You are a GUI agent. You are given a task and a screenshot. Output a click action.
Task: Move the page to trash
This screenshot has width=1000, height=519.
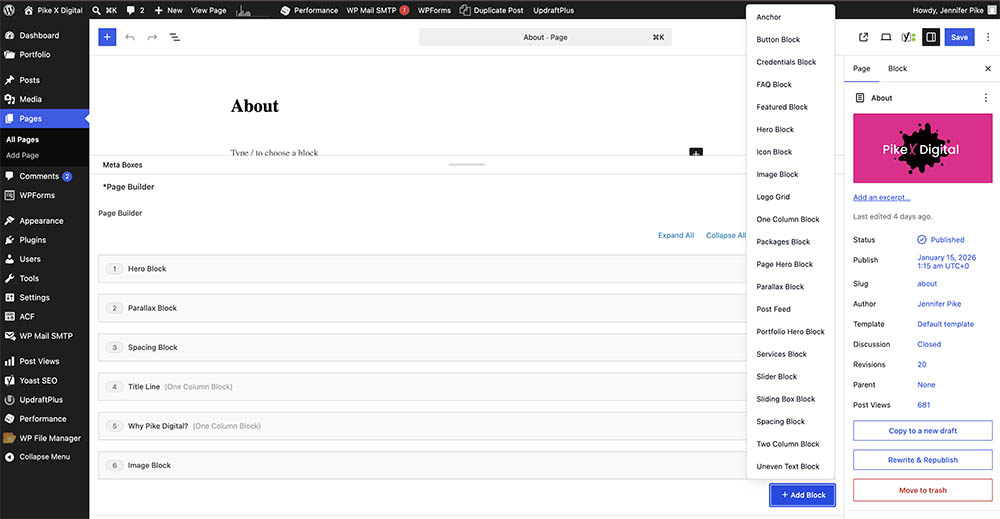click(923, 490)
